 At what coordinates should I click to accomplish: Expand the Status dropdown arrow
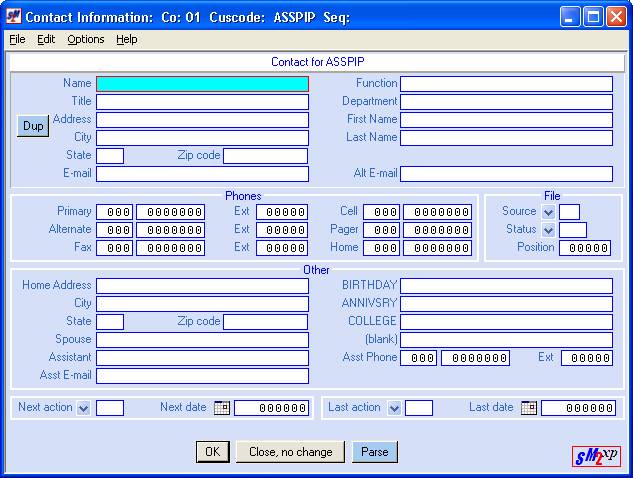click(x=548, y=230)
